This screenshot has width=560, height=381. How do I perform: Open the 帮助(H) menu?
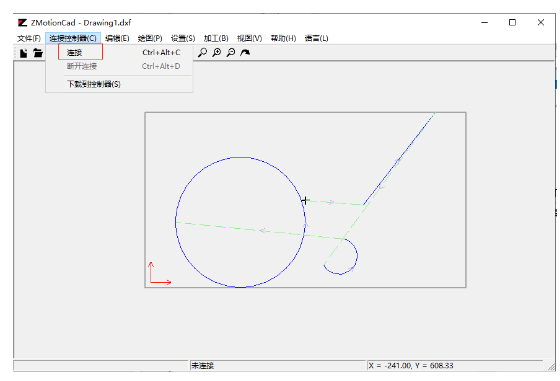pos(283,38)
